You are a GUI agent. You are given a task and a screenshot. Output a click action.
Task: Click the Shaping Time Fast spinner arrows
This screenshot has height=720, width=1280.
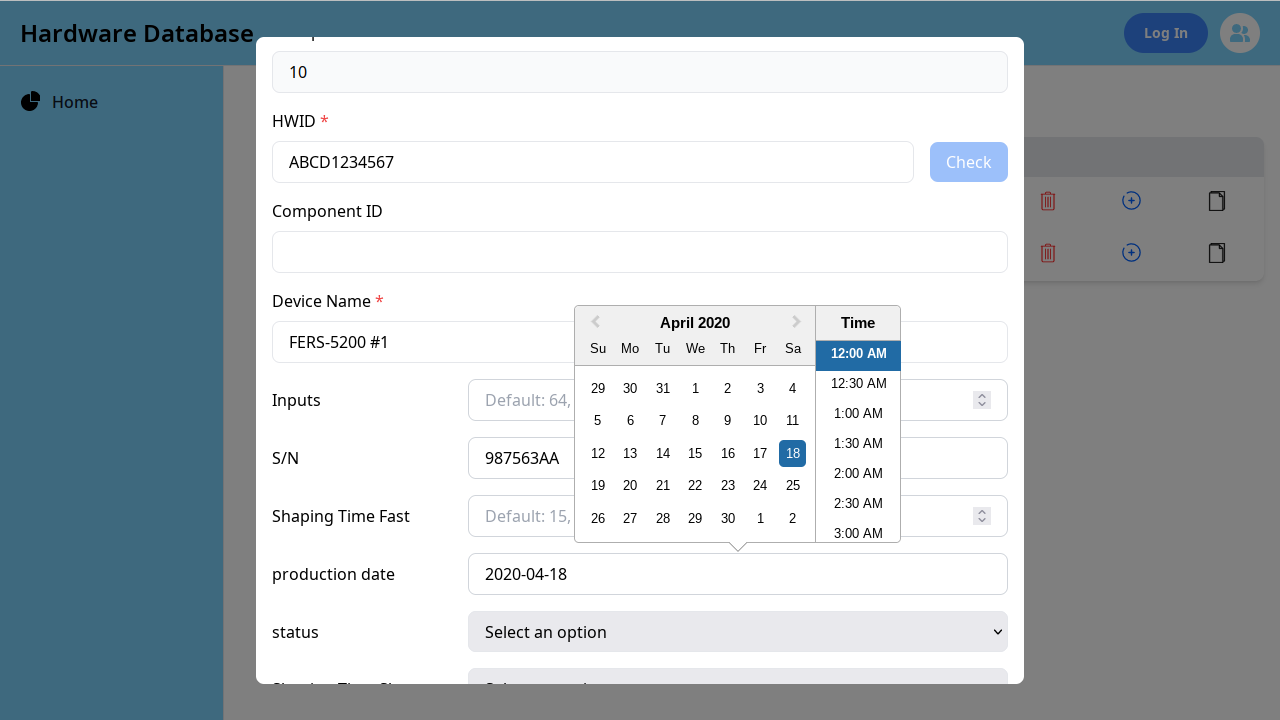[982, 516]
